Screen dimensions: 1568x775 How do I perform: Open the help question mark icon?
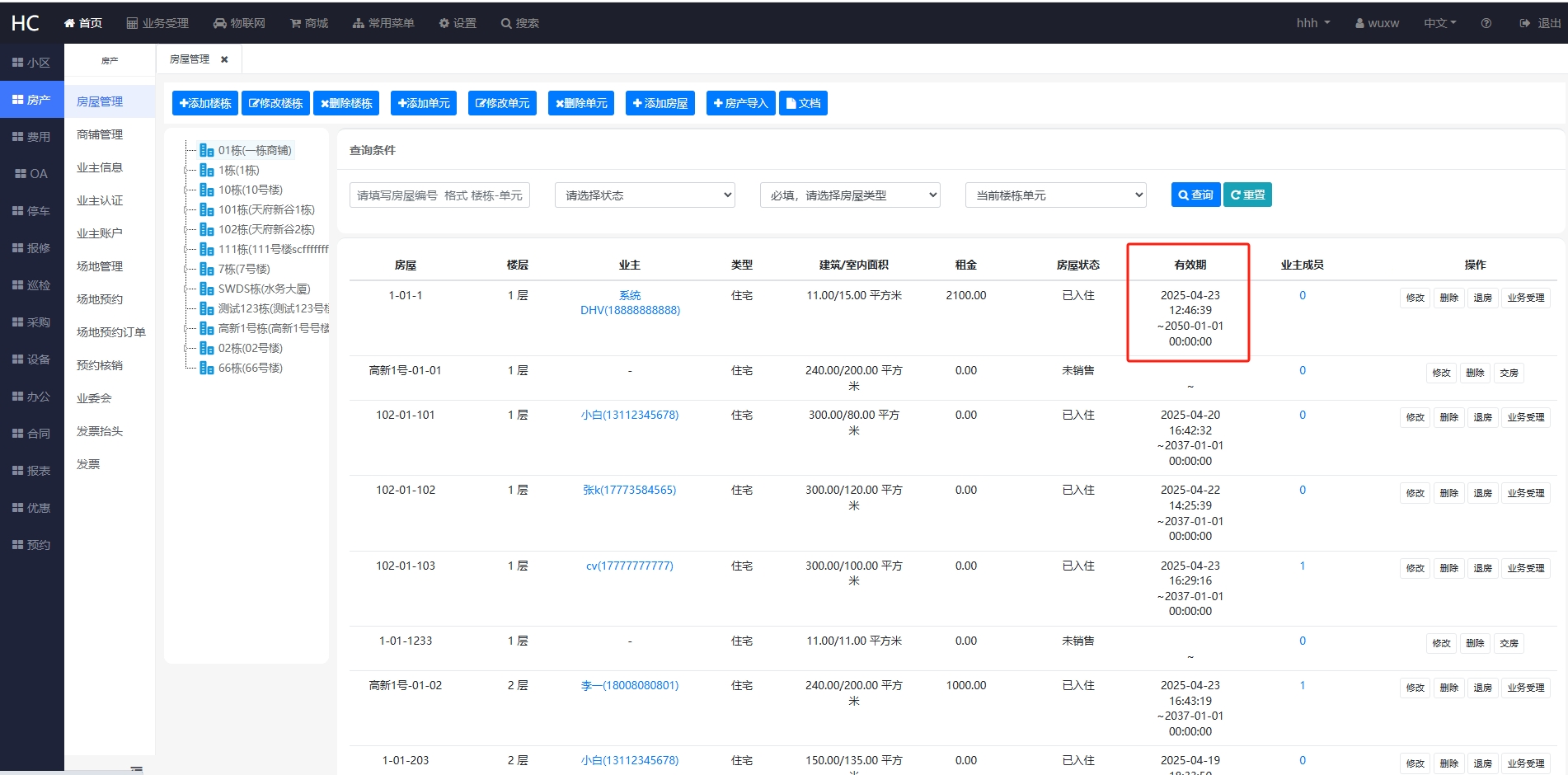pyautogui.click(x=1486, y=23)
